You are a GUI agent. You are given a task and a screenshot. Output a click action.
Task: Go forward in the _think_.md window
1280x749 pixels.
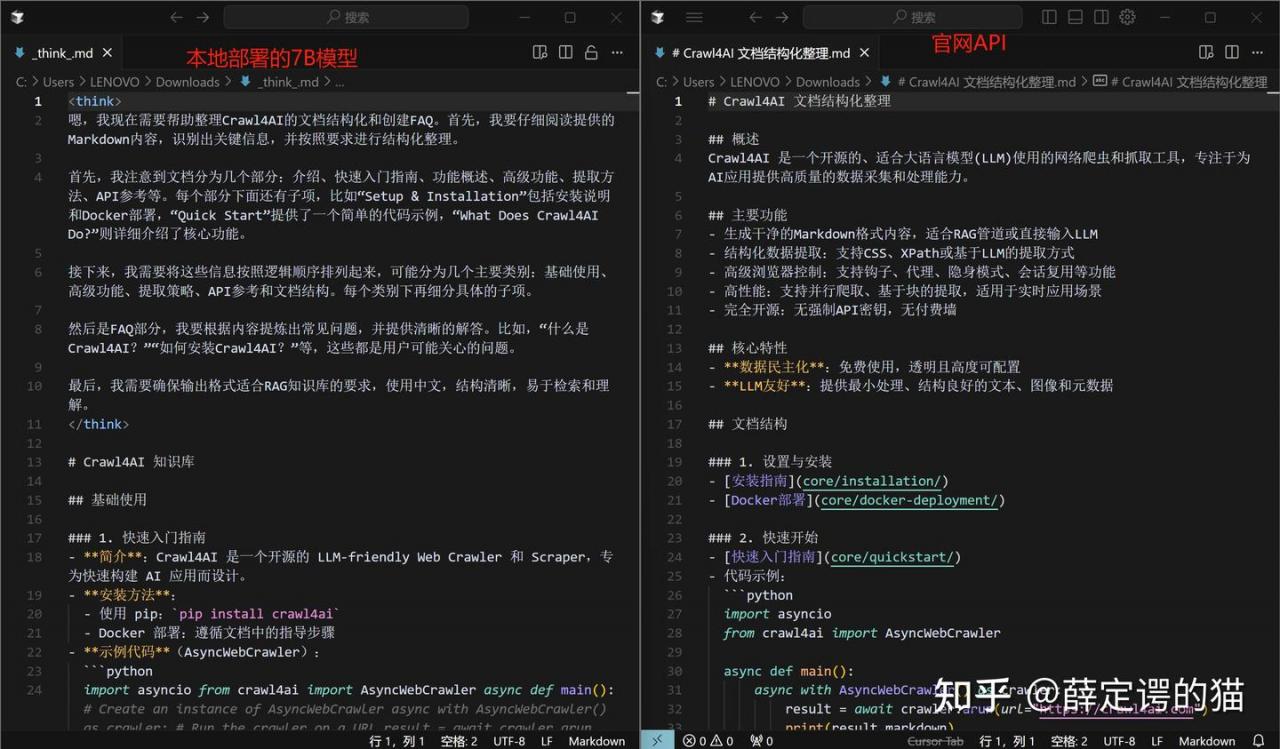[203, 17]
